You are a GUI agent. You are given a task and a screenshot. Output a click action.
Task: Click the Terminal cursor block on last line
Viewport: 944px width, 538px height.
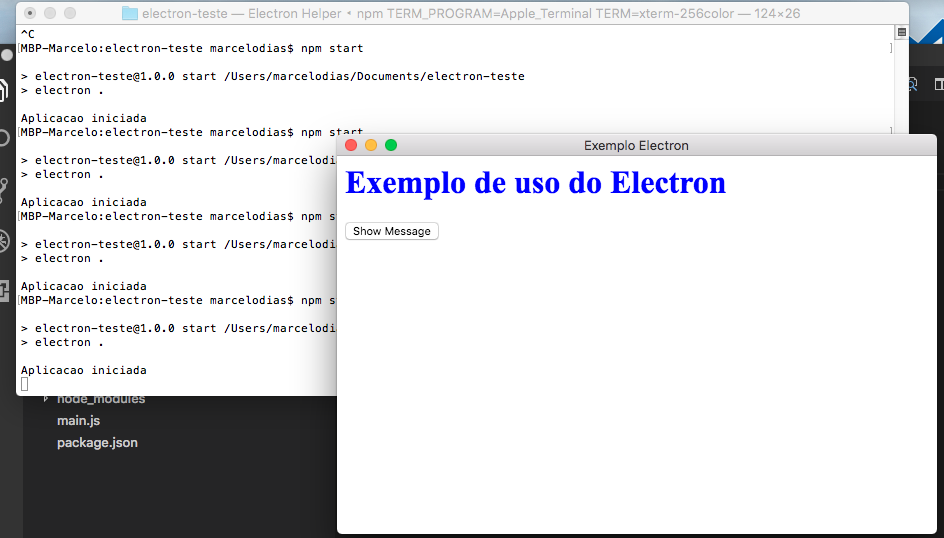(x=25, y=384)
